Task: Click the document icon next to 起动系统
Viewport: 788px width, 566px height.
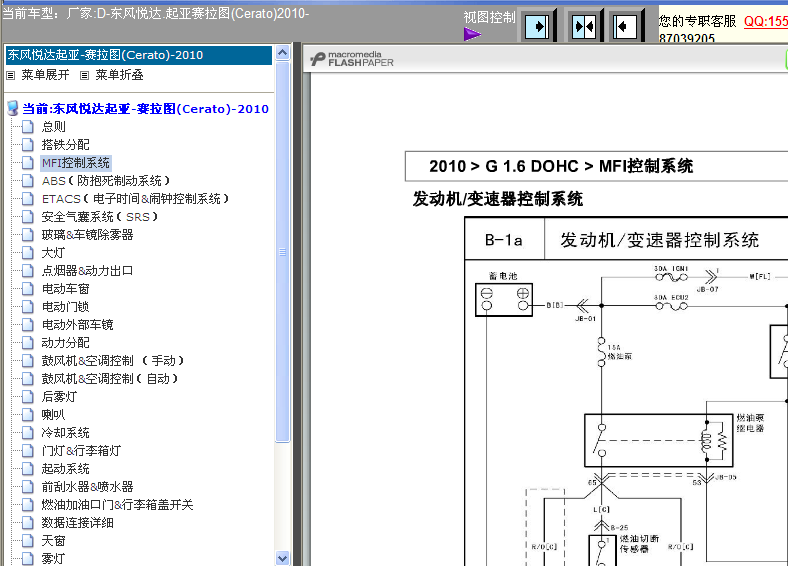Action: point(28,469)
